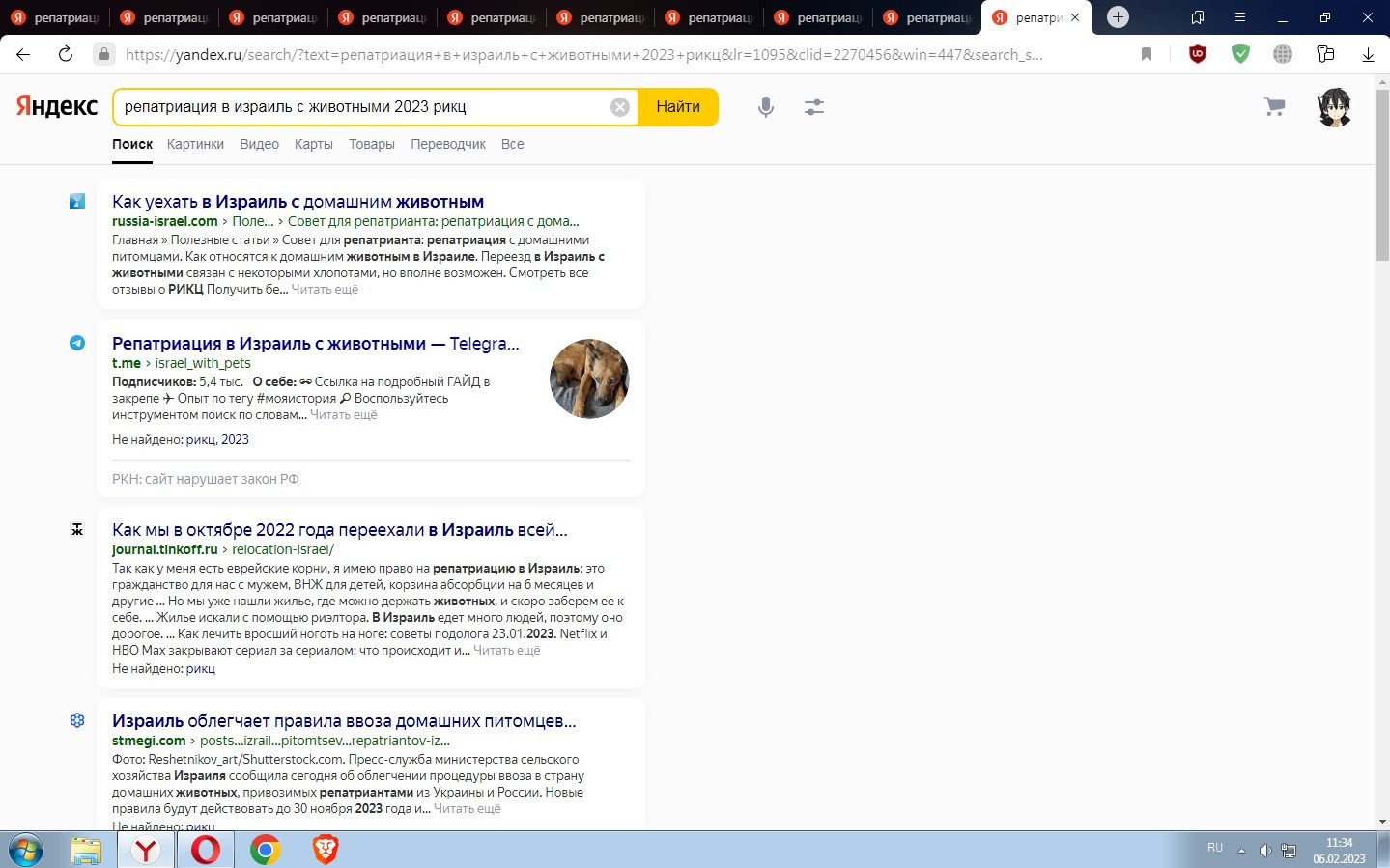This screenshot has width=1390, height=868.
Task: Click the stmegi.com result favicon
Action: (x=77, y=720)
